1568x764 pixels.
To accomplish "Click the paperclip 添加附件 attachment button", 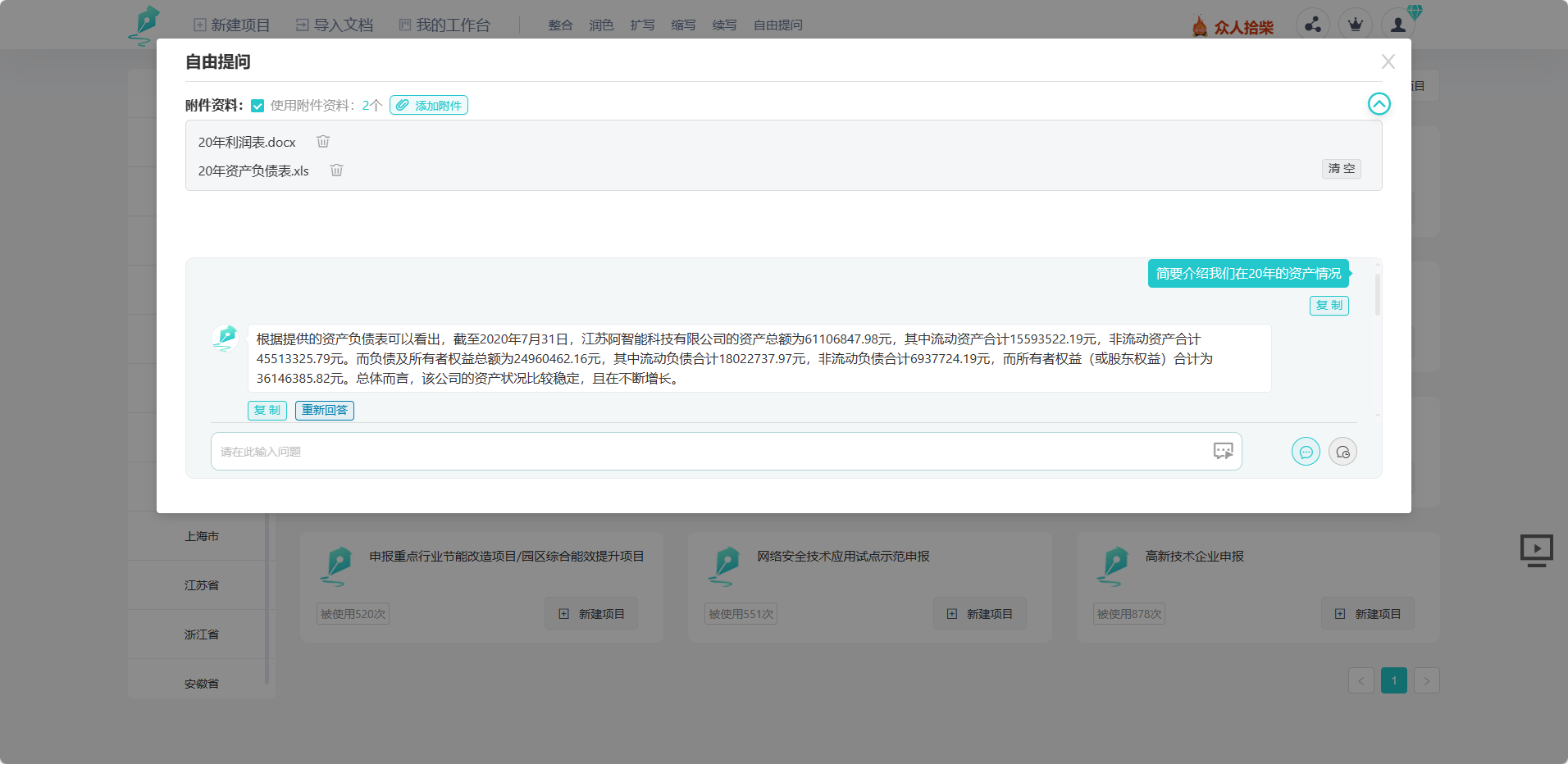I will pyautogui.click(x=428, y=105).
